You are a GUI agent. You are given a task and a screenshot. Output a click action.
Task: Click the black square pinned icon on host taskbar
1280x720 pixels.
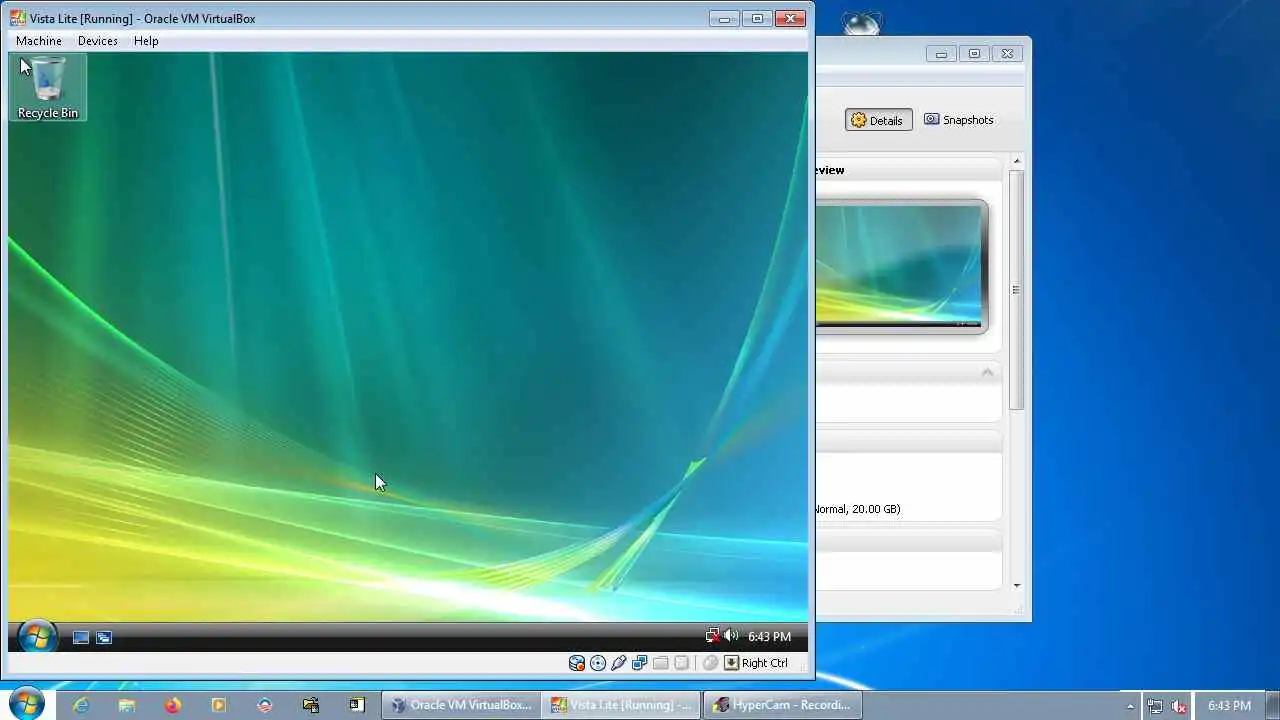tap(357, 705)
